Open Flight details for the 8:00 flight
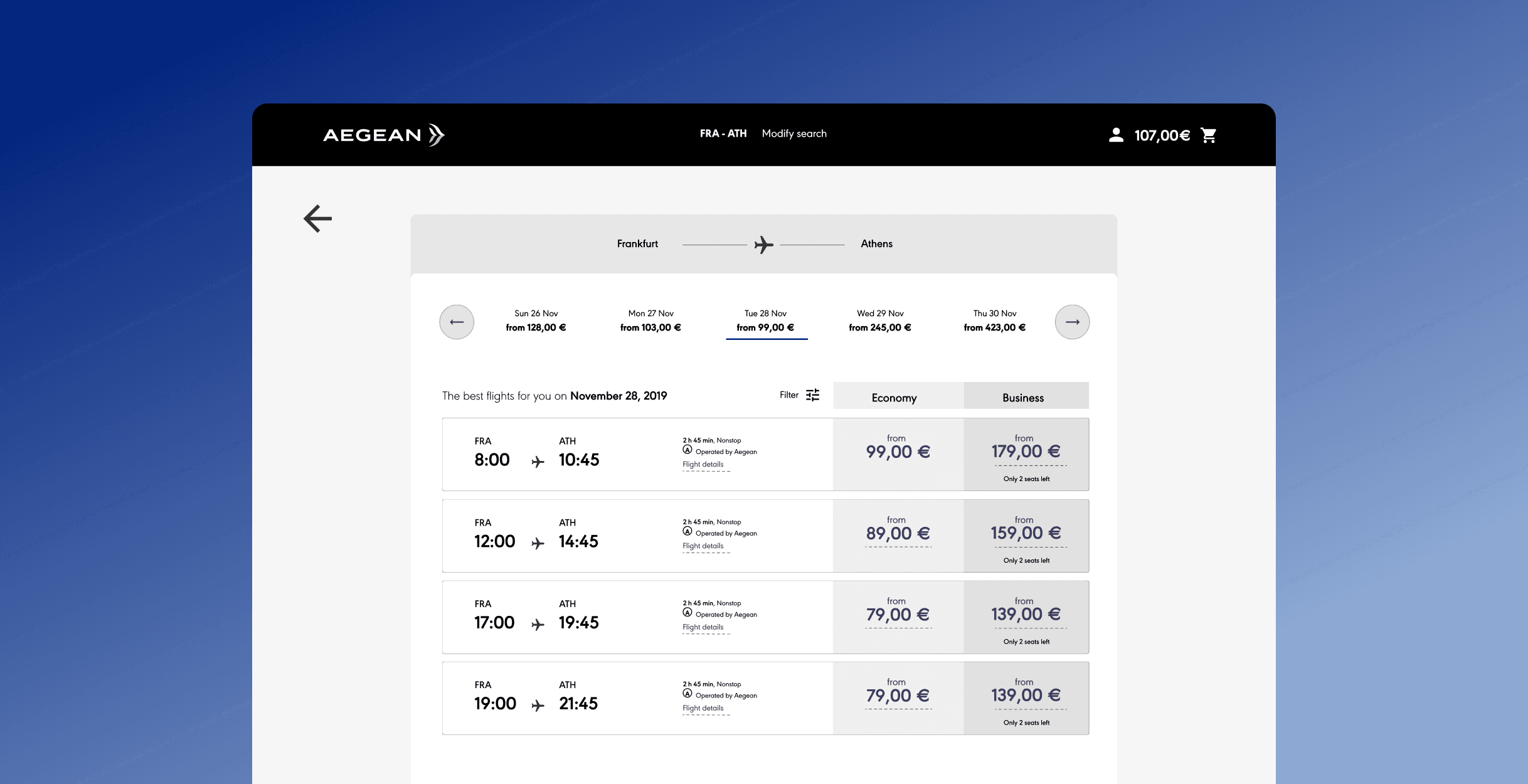This screenshot has height=784, width=1528. click(703, 465)
